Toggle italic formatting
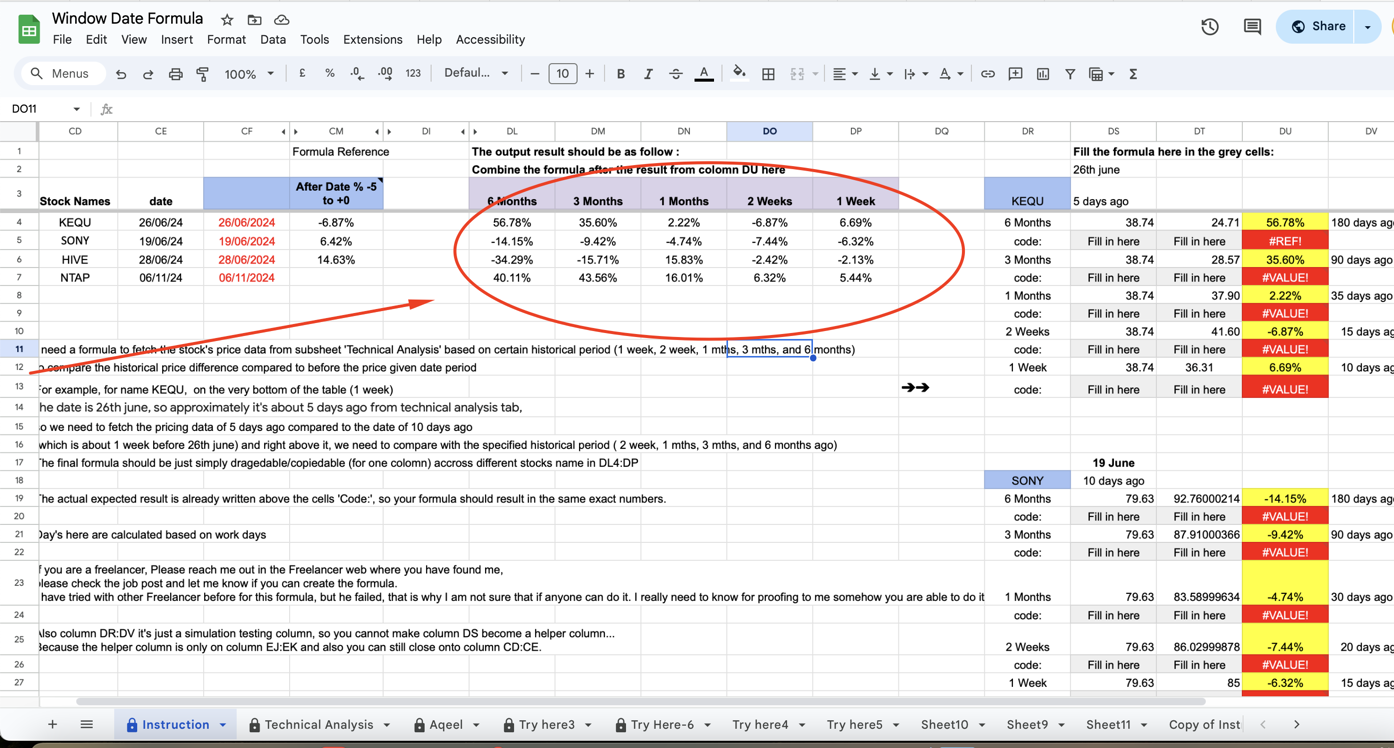1394x748 pixels. click(x=648, y=74)
